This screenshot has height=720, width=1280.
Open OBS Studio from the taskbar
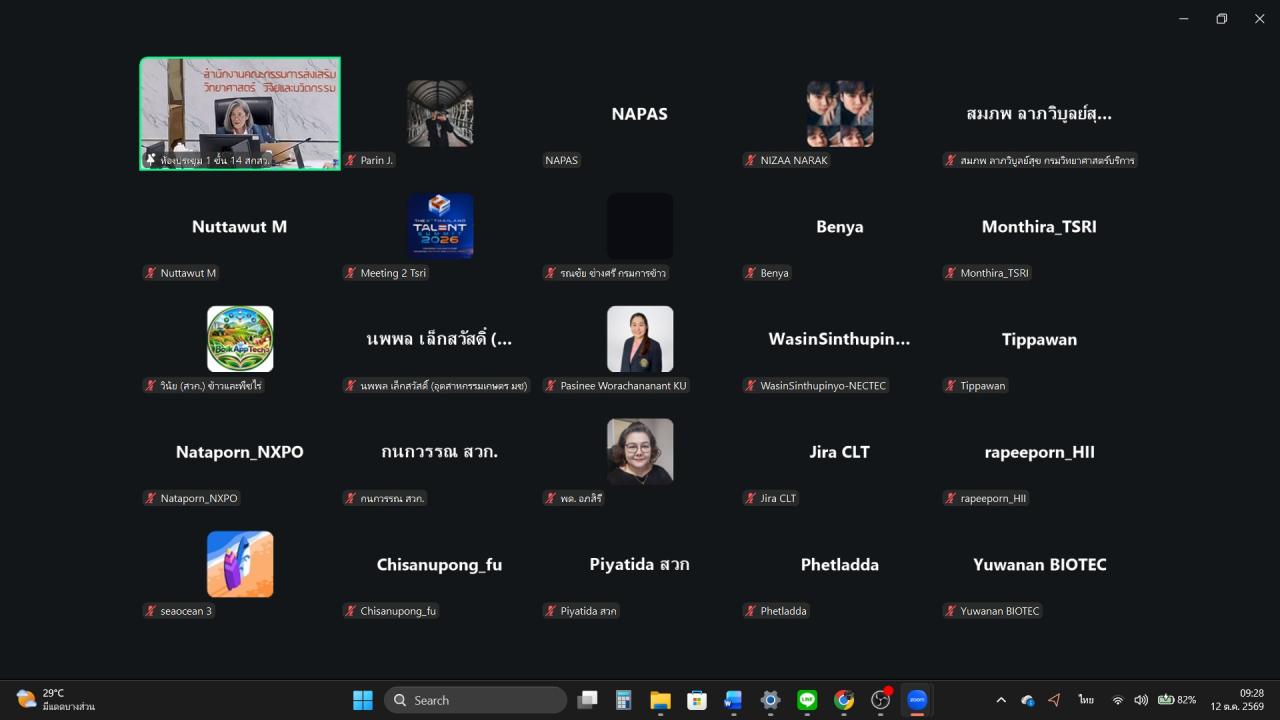[x=881, y=700]
